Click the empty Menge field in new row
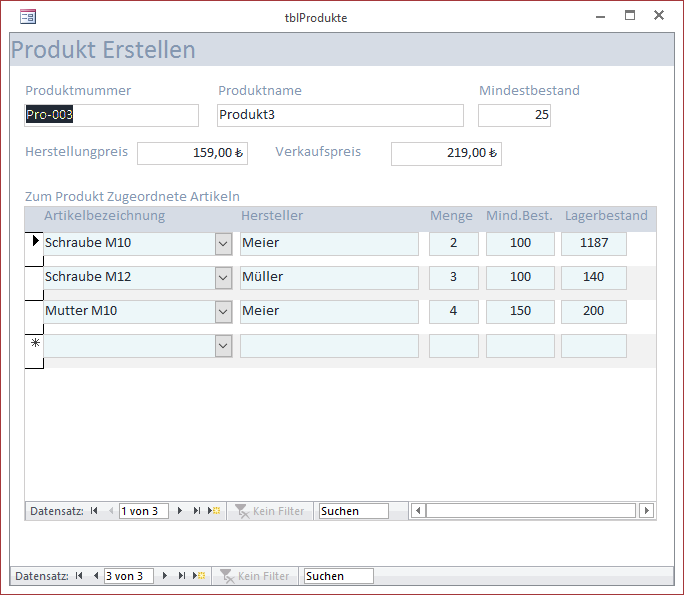Image resolution: width=684 pixels, height=595 pixels. tap(454, 346)
